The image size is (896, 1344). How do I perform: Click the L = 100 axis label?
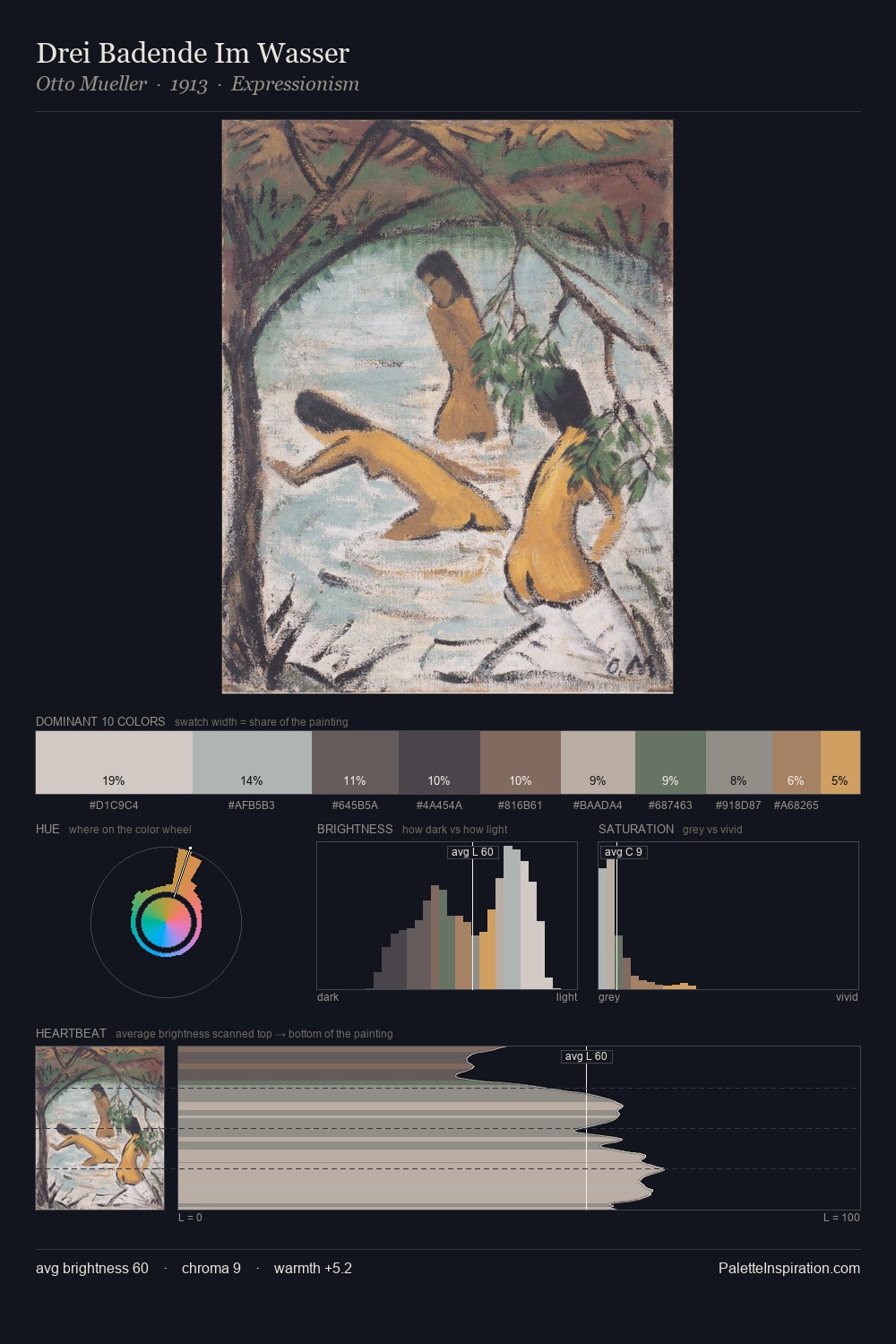click(x=841, y=1218)
